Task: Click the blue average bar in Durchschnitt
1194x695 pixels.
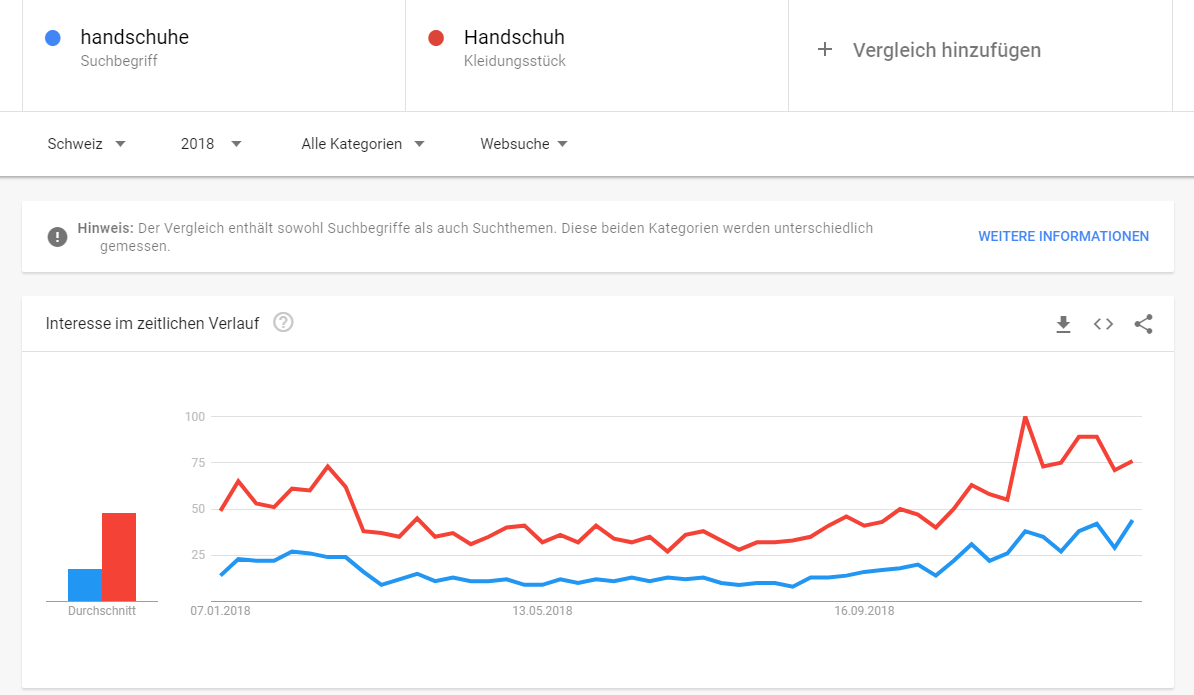Action: tap(85, 585)
